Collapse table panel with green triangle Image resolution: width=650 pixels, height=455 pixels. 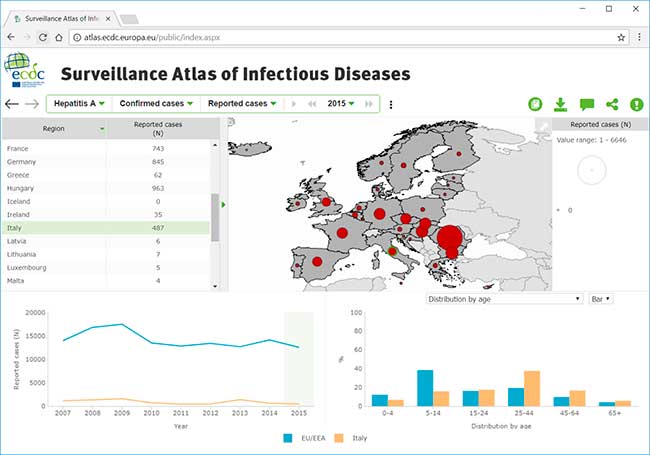click(223, 205)
